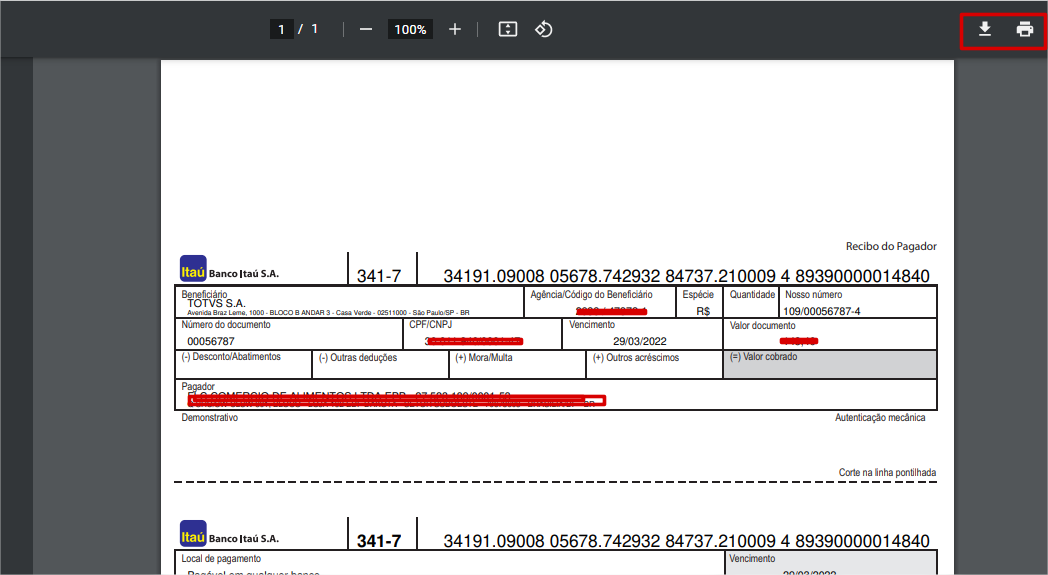The image size is (1048, 575).
Task: Select document number 00056787
Action: [211, 341]
